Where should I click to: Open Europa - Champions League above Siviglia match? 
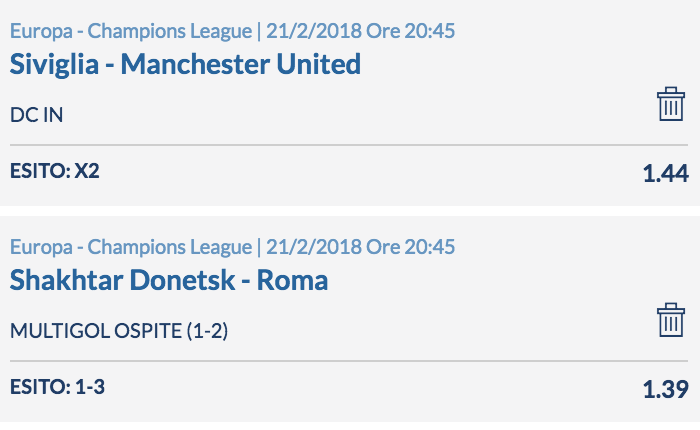click(x=131, y=31)
